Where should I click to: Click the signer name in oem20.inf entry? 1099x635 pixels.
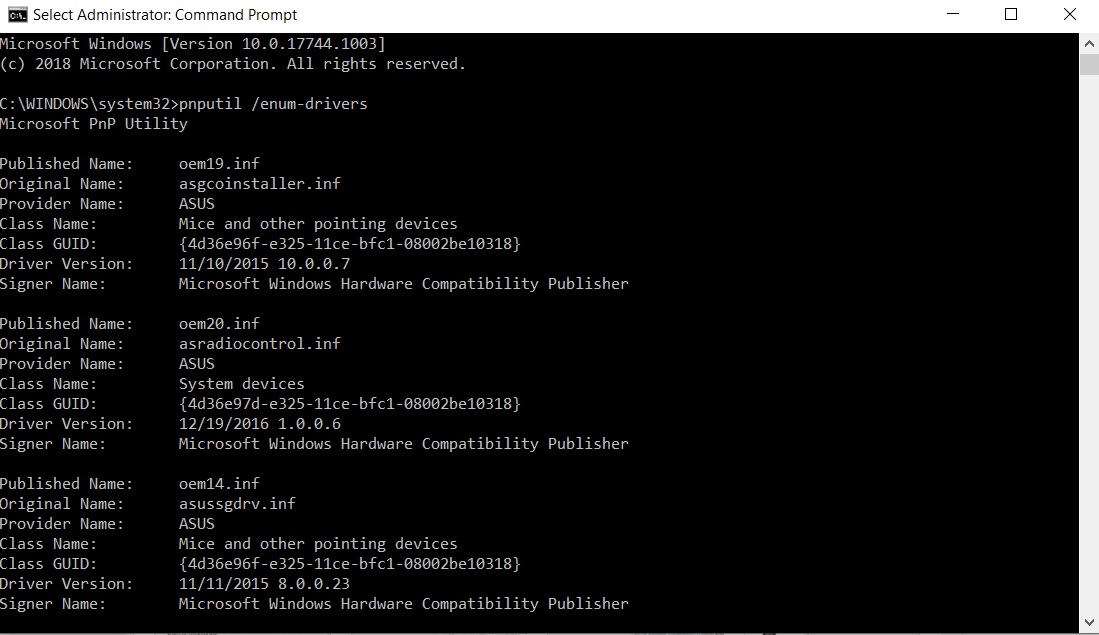tap(404, 444)
